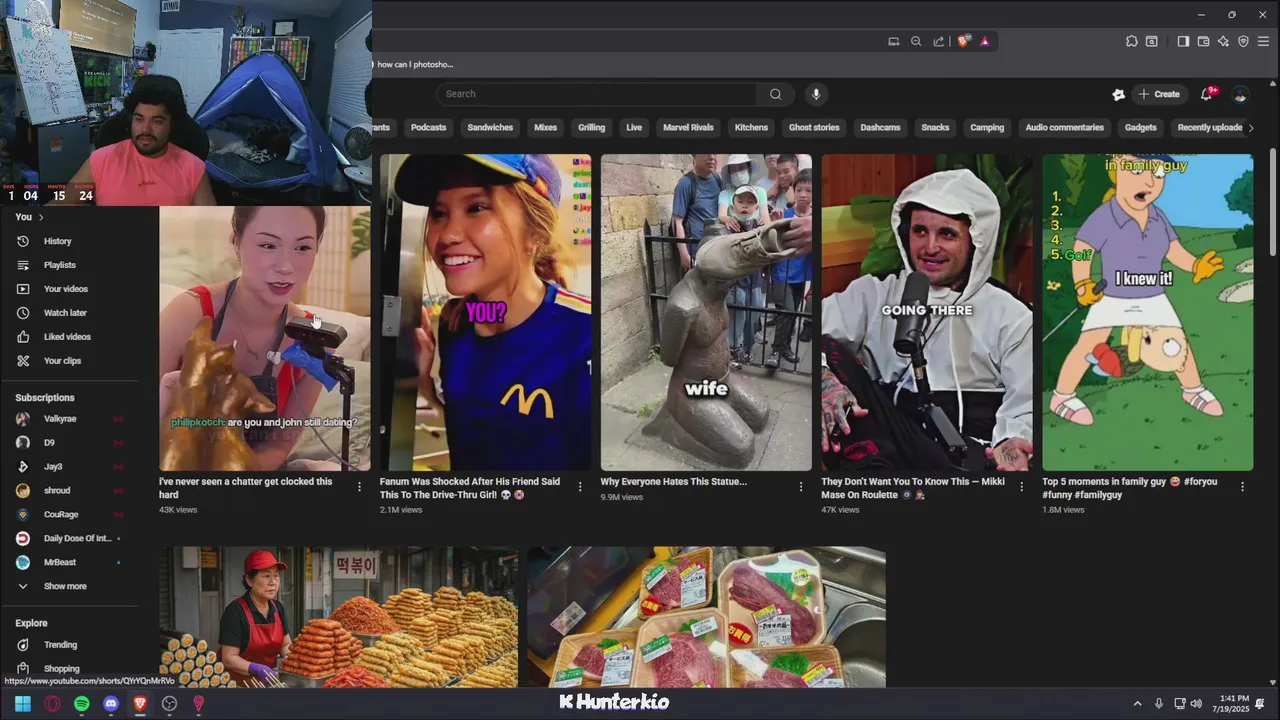The height and width of the screenshot is (720, 1280).
Task: Open options menu for Mikki Mase short
Action: coord(1021,487)
